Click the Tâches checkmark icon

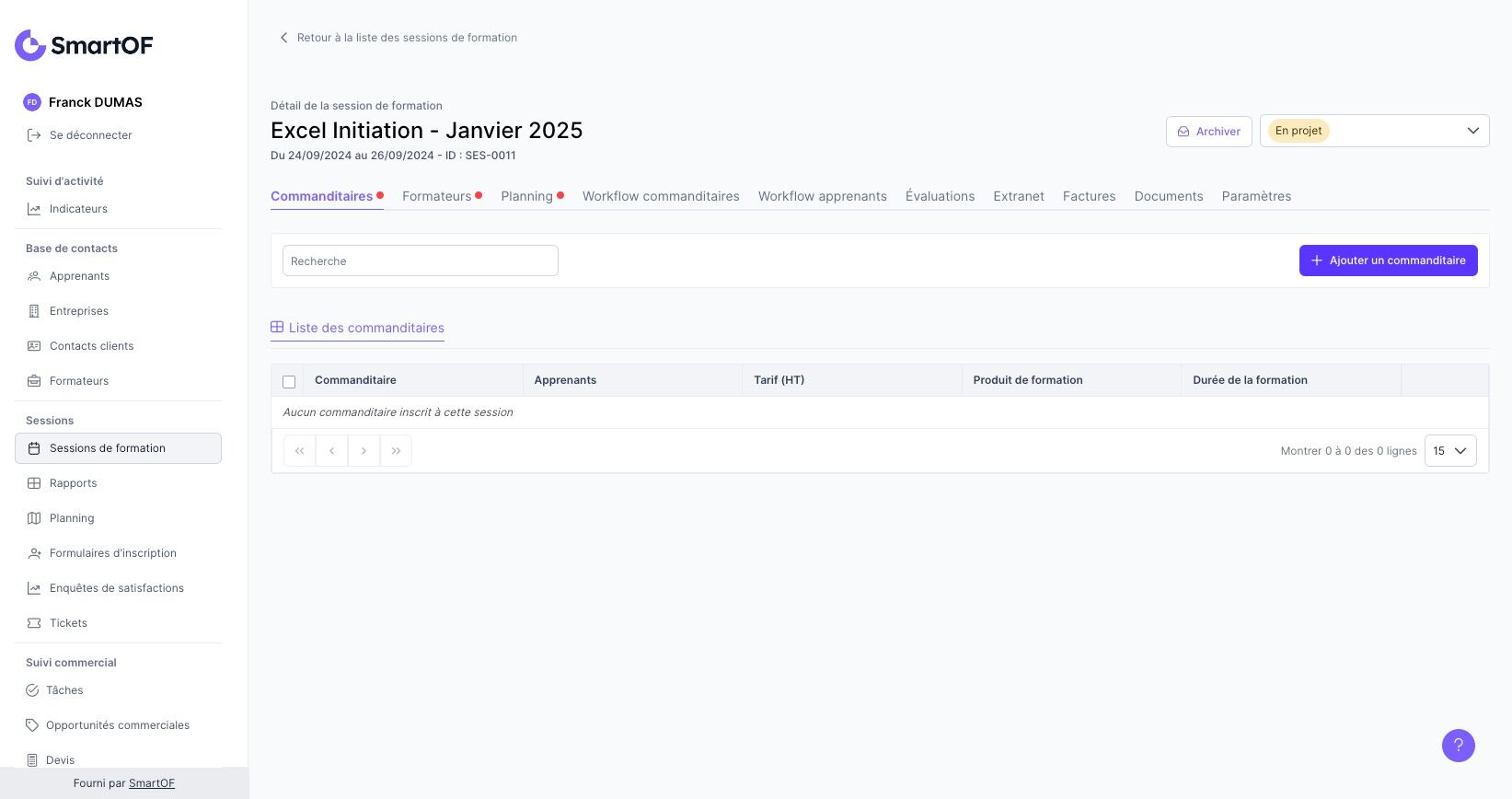32,690
